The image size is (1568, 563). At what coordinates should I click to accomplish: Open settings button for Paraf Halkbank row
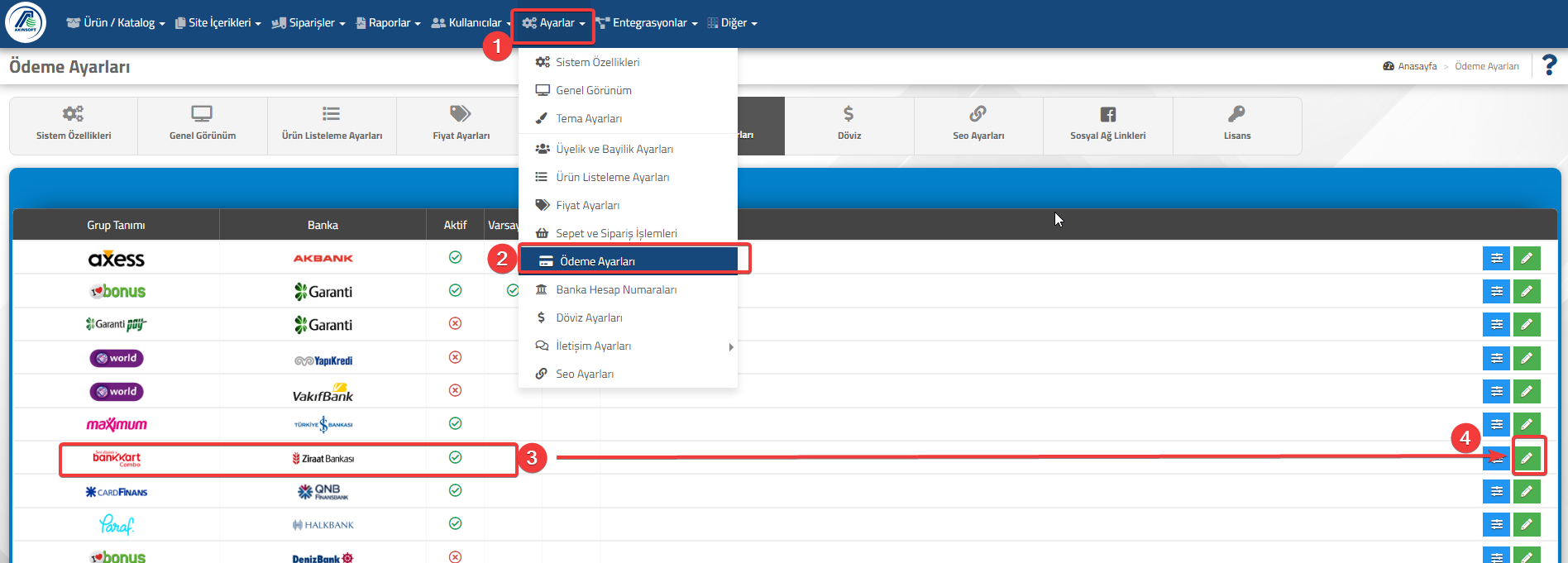click(1496, 525)
